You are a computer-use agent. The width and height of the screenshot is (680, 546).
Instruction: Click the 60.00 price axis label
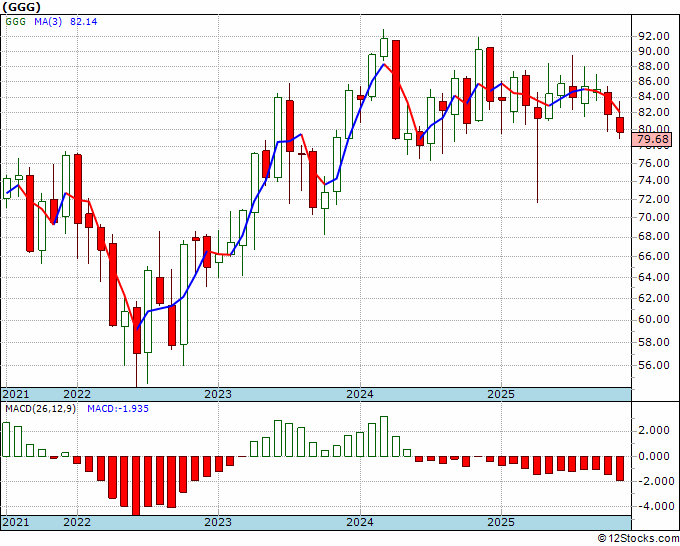[x=654, y=320]
